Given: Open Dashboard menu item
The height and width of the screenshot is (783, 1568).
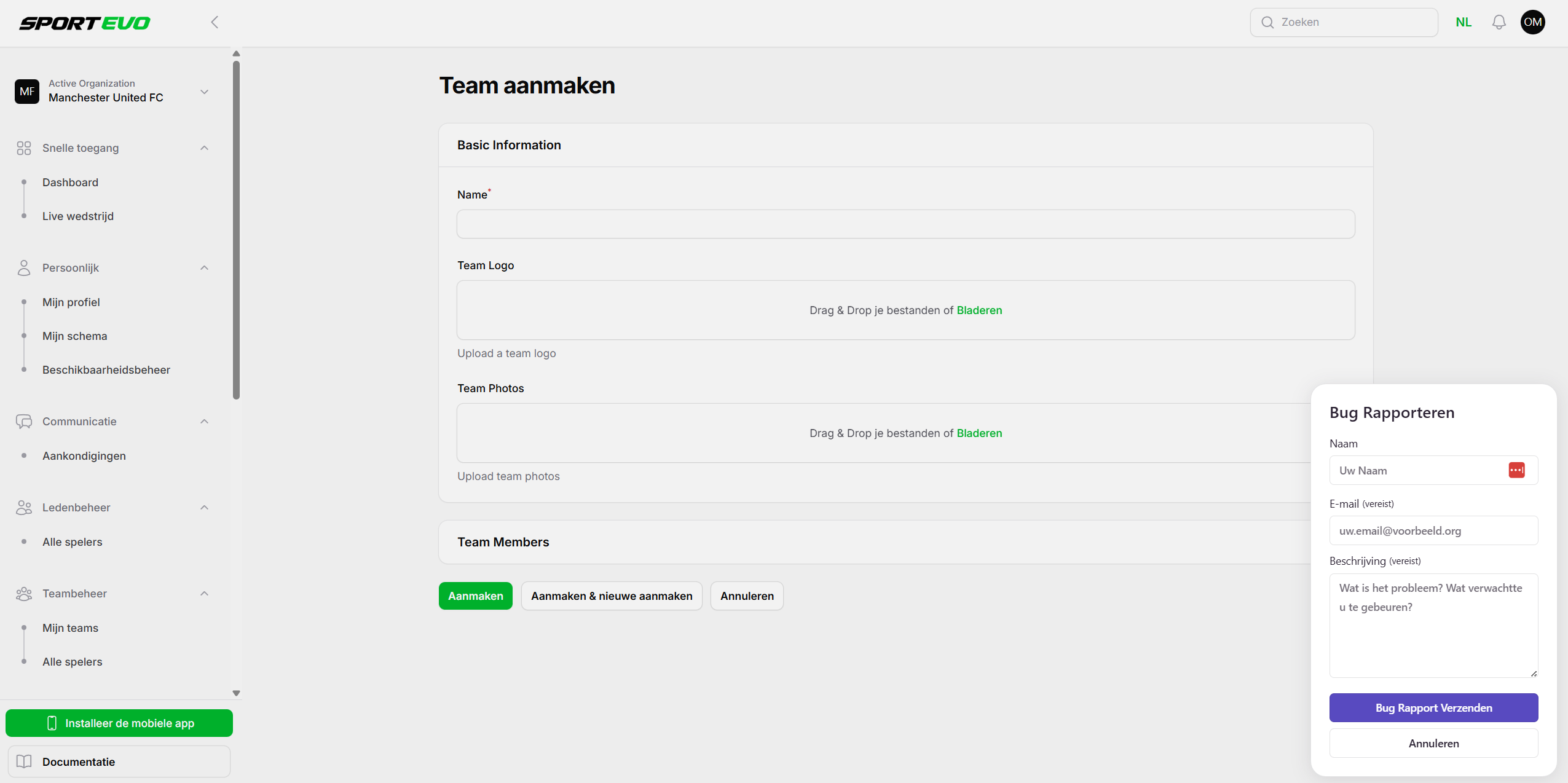Looking at the screenshot, I should [x=70, y=183].
